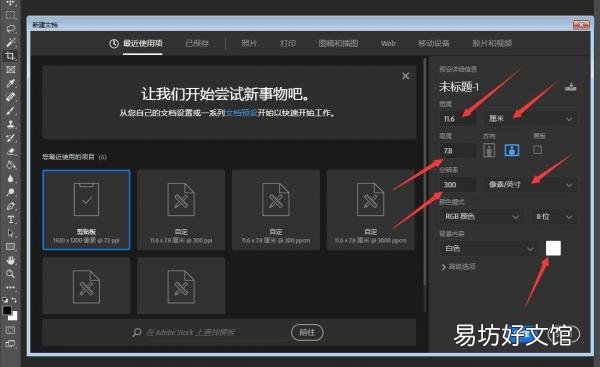
Task: Click the width field showing 11.6
Action: [458, 119]
